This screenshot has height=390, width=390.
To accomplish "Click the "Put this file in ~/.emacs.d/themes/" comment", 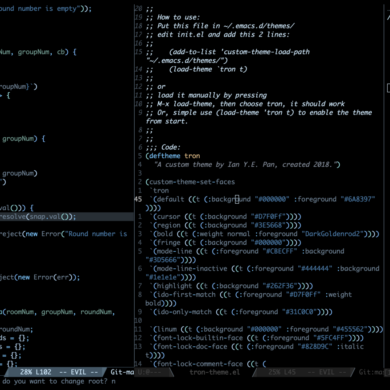I will [226, 26].
